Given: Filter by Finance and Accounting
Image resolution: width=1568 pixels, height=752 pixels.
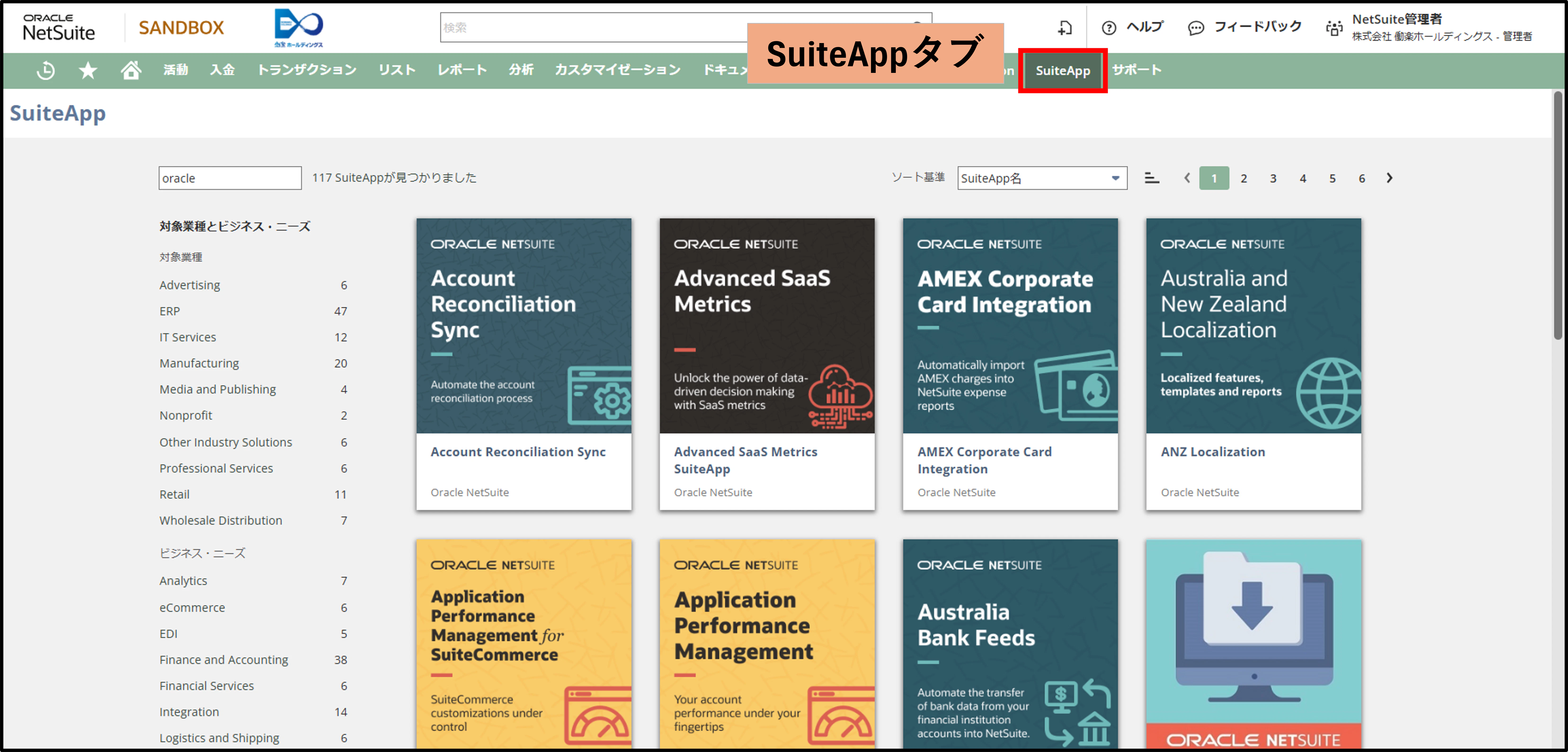Looking at the screenshot, I should pos(224,660).
